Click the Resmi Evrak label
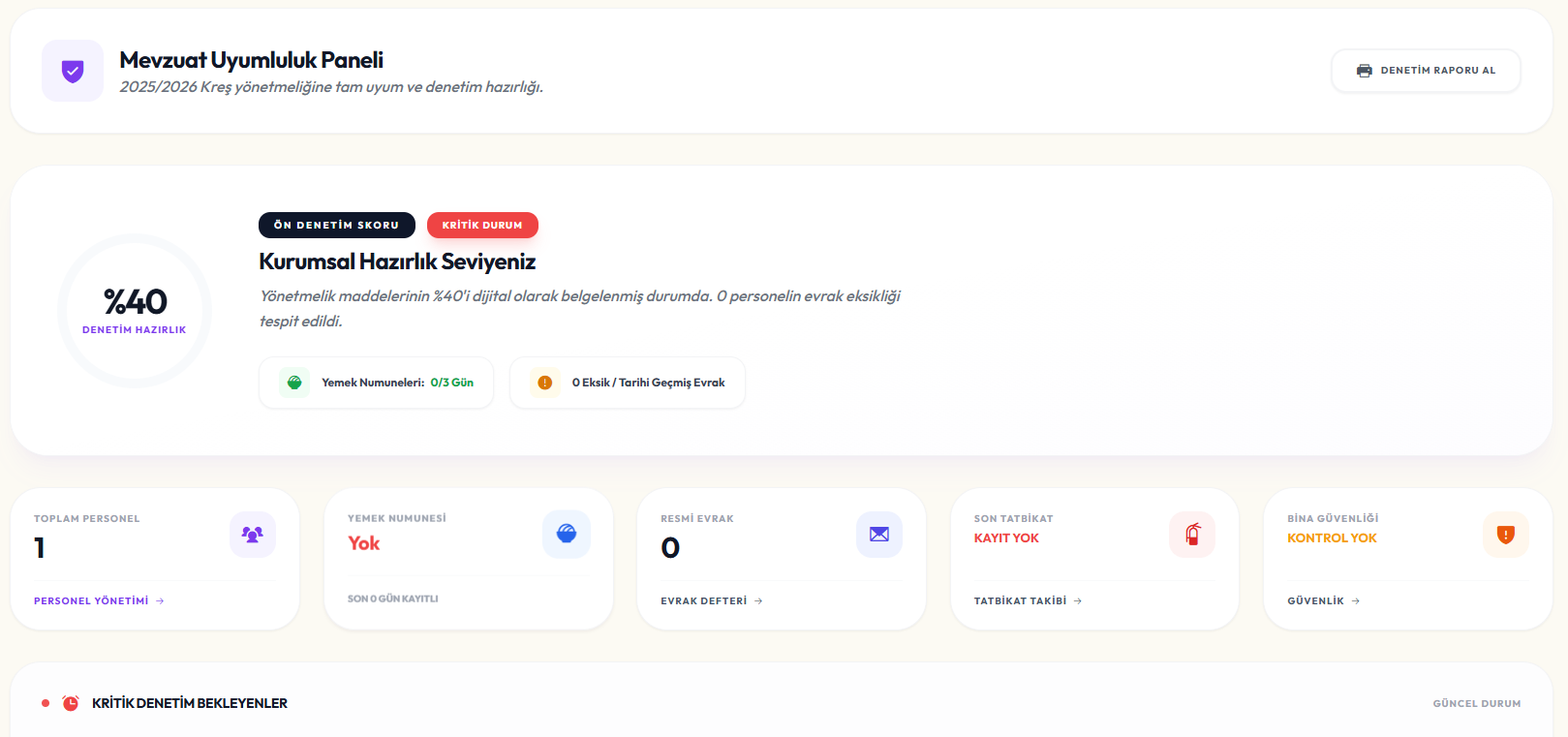1568x737 pixels. (x=697, y=519)
